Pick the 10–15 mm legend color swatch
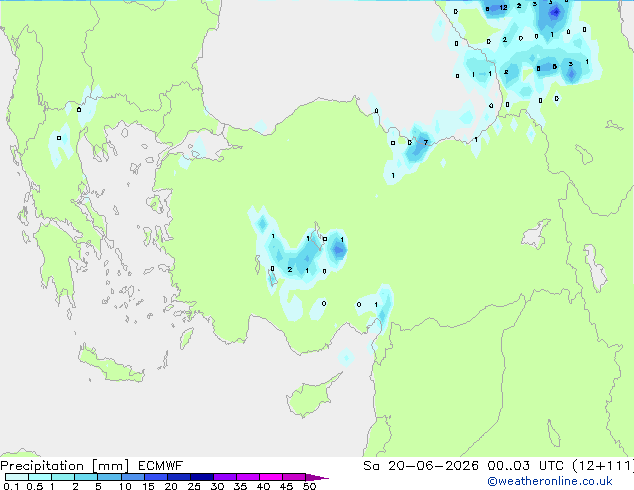The height and width of the screenshot is (490, 634). pos(132,477)
